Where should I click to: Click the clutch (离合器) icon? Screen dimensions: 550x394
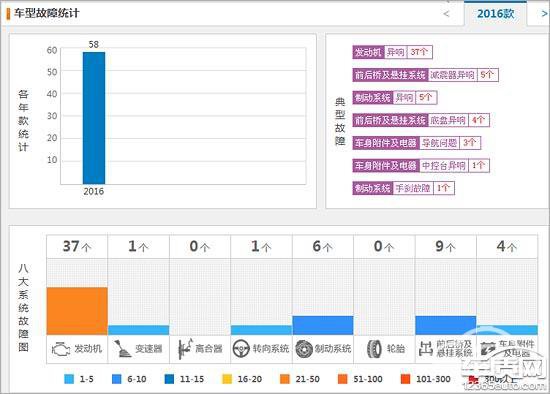(185, 348)
